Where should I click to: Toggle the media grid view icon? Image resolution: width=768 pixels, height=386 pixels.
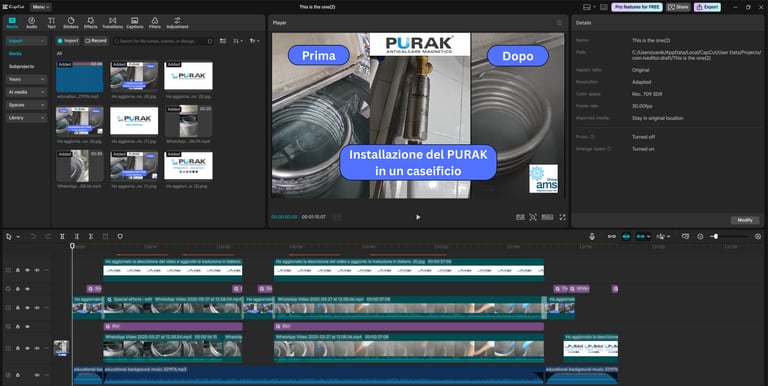[223, 41]
